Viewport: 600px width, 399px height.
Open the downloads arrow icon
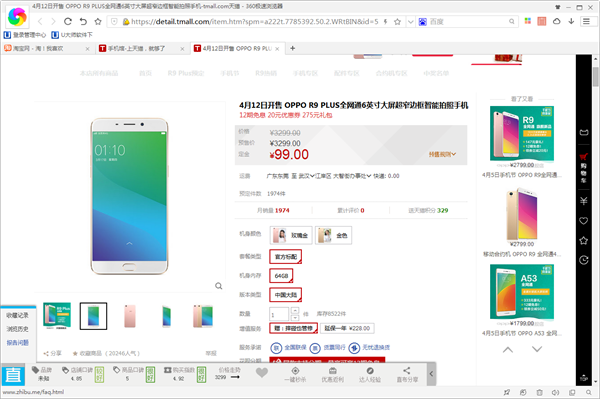tap(571, 21)
